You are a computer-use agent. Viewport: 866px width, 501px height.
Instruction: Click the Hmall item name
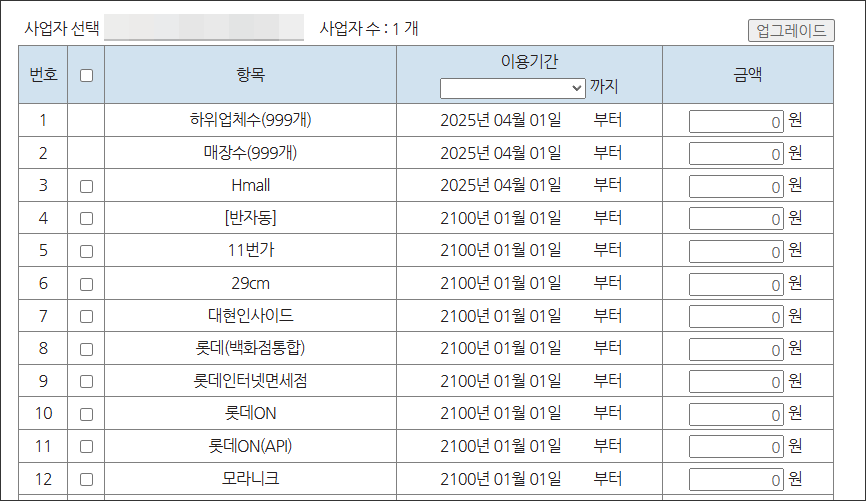pyautogui.click(x=250, y=185)
